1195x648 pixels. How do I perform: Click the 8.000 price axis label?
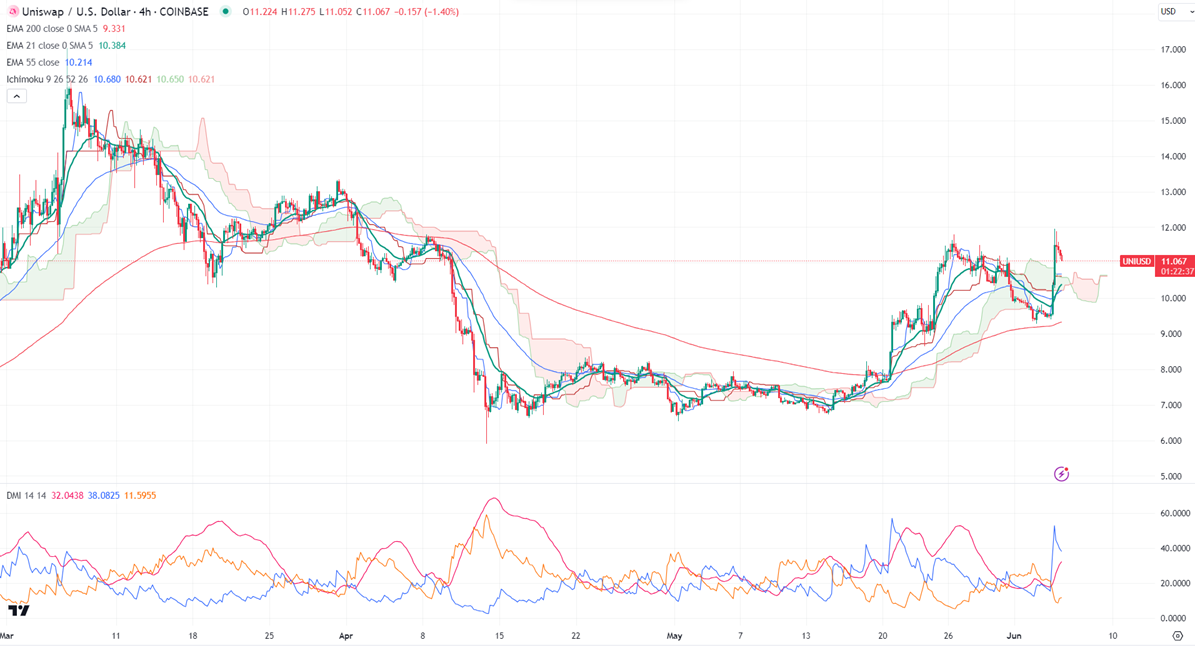tap(1173, 370)
